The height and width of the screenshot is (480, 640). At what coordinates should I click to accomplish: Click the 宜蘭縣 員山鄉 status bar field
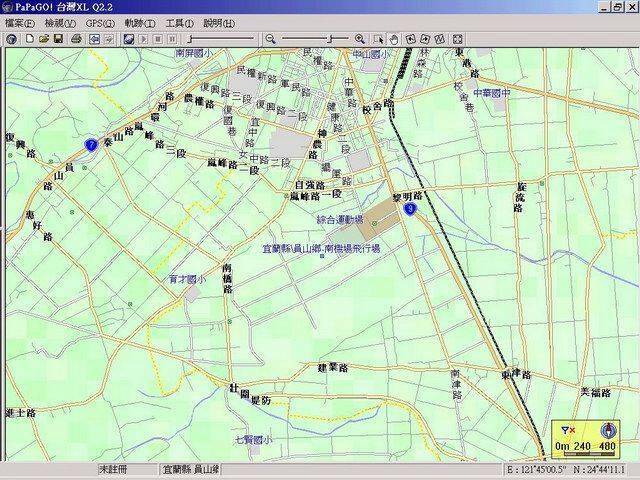coord(191,470)
